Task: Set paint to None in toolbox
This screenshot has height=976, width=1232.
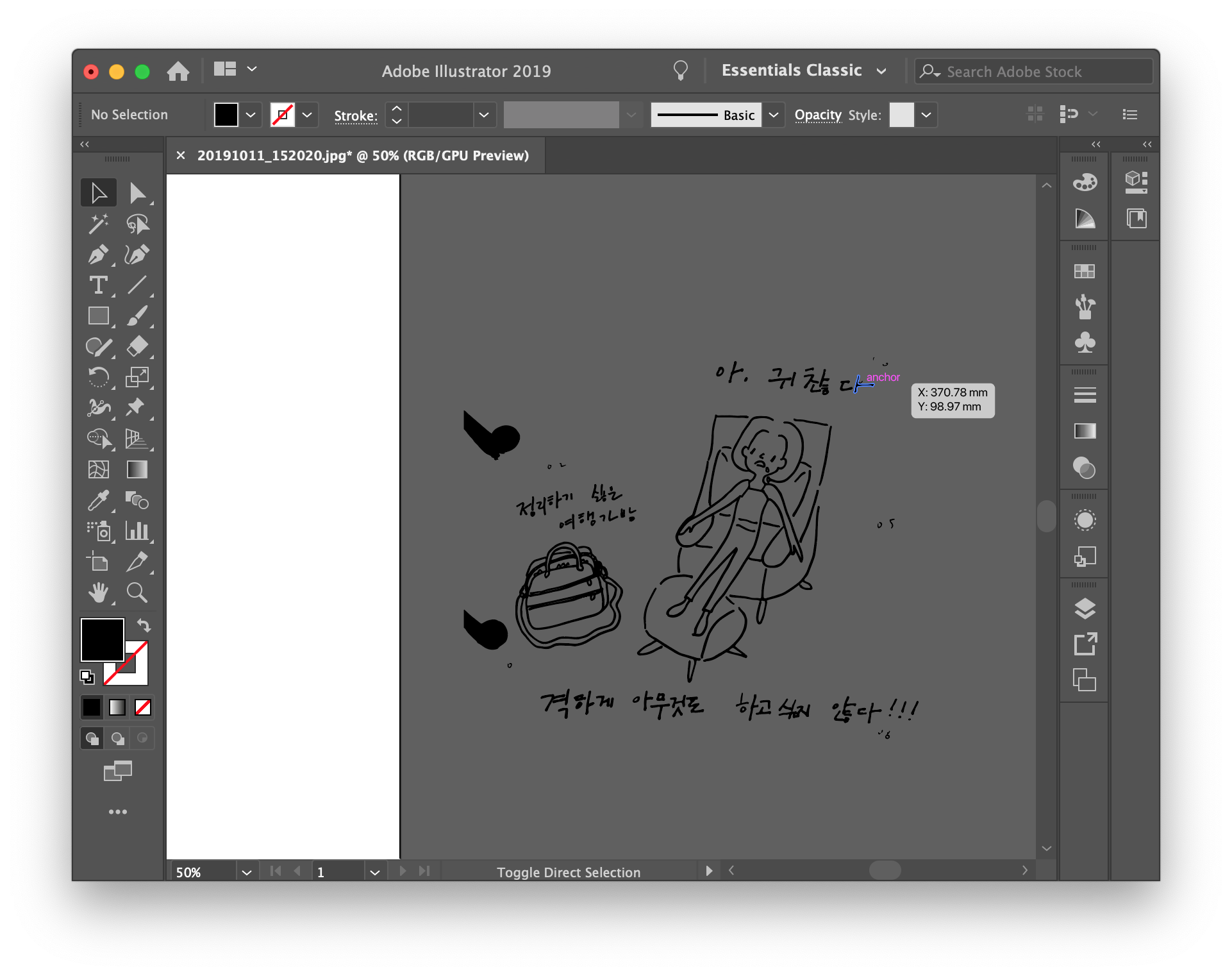Action: [143, 707]
